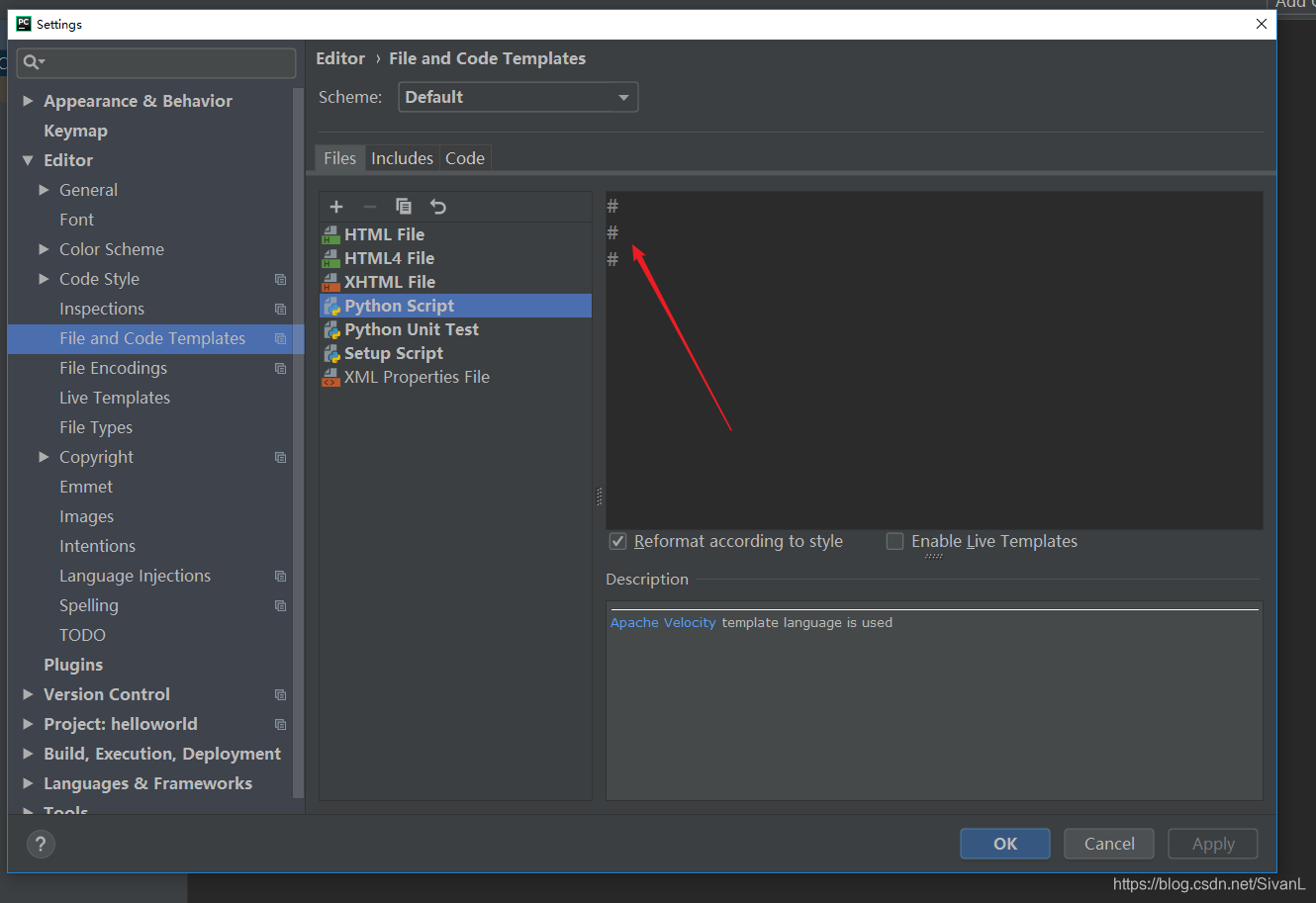The image size is (1316, 903).
Task: Click inside the template code editor
Action: click(x=934, y=360)
